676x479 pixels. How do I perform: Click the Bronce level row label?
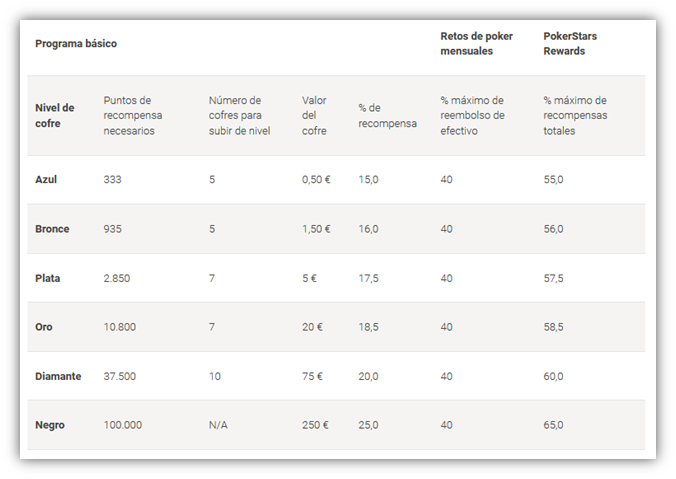(x=52, y=229)
